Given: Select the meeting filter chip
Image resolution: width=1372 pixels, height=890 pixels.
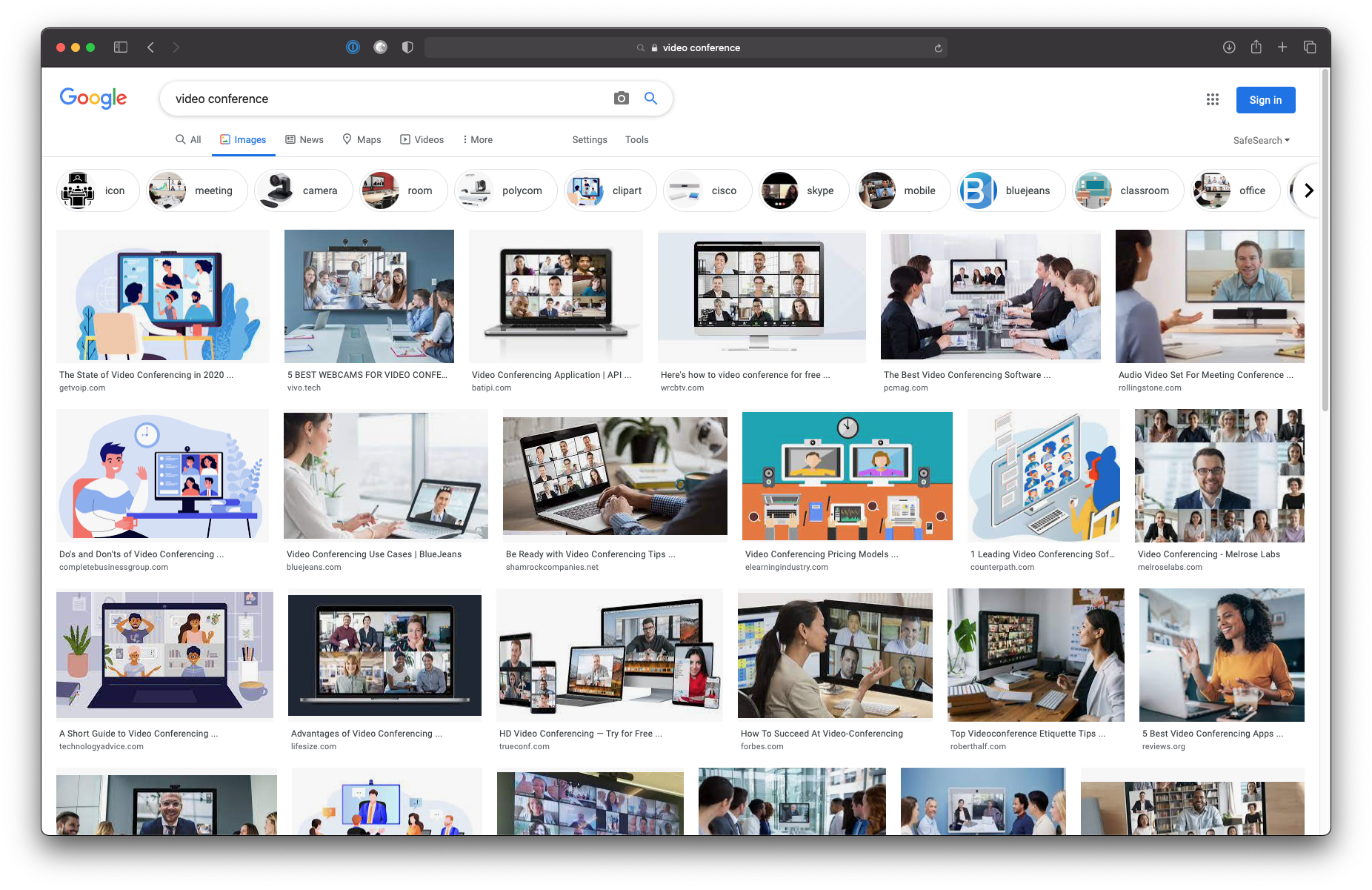Looking at the screenshot, I should click(197, 190).
